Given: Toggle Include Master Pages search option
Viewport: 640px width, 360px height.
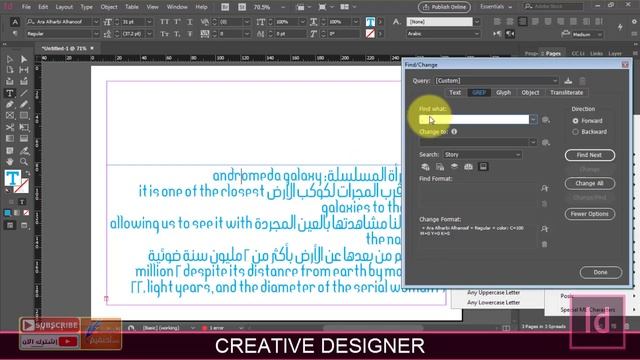Looking at the screenshot, I should tap(468, 167).
